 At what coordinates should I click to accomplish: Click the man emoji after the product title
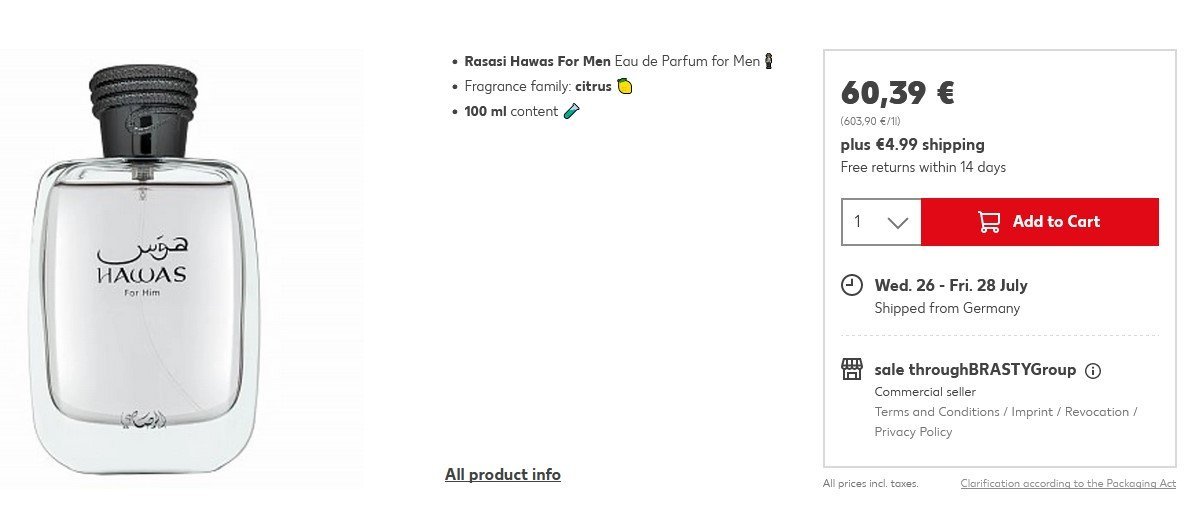[x=769, y=62]
